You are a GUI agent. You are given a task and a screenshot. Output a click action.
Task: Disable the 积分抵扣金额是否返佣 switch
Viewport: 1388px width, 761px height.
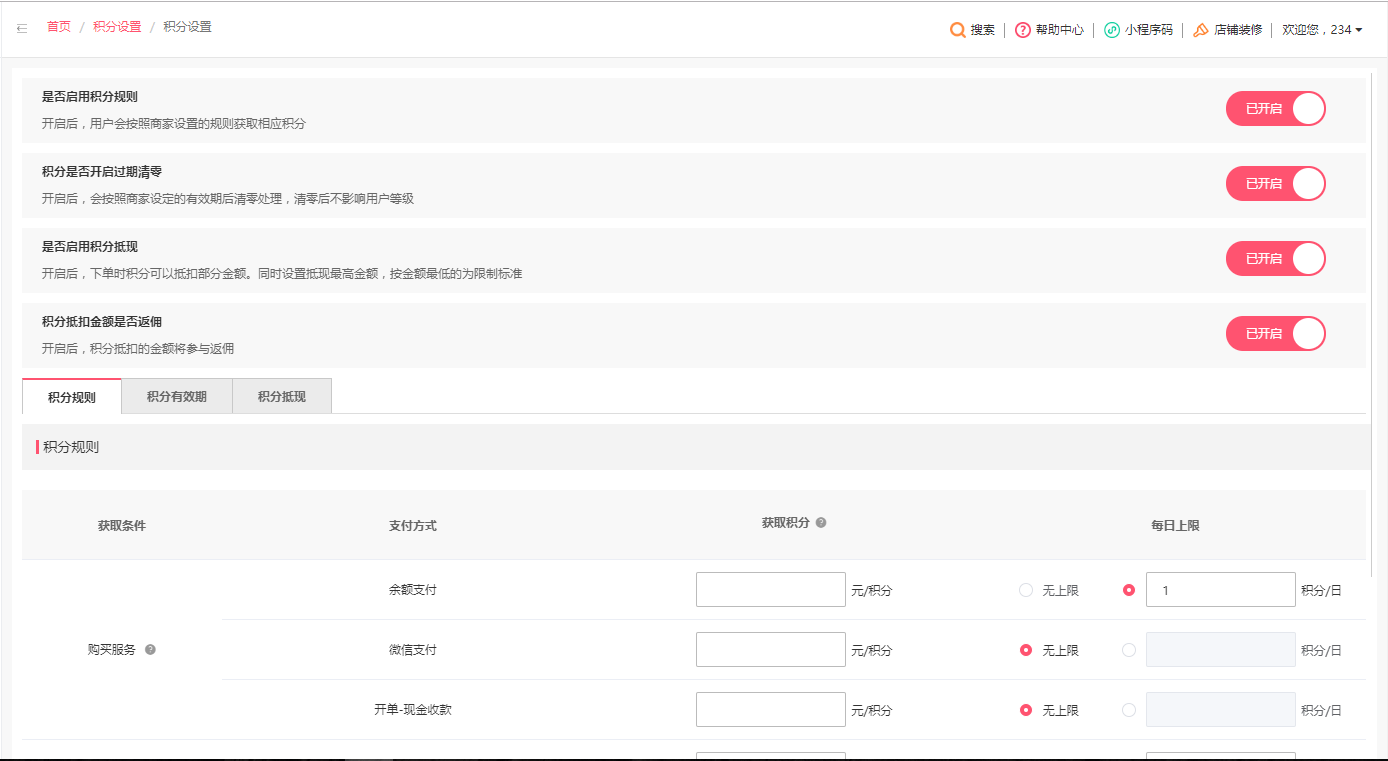pos(1275,334)
